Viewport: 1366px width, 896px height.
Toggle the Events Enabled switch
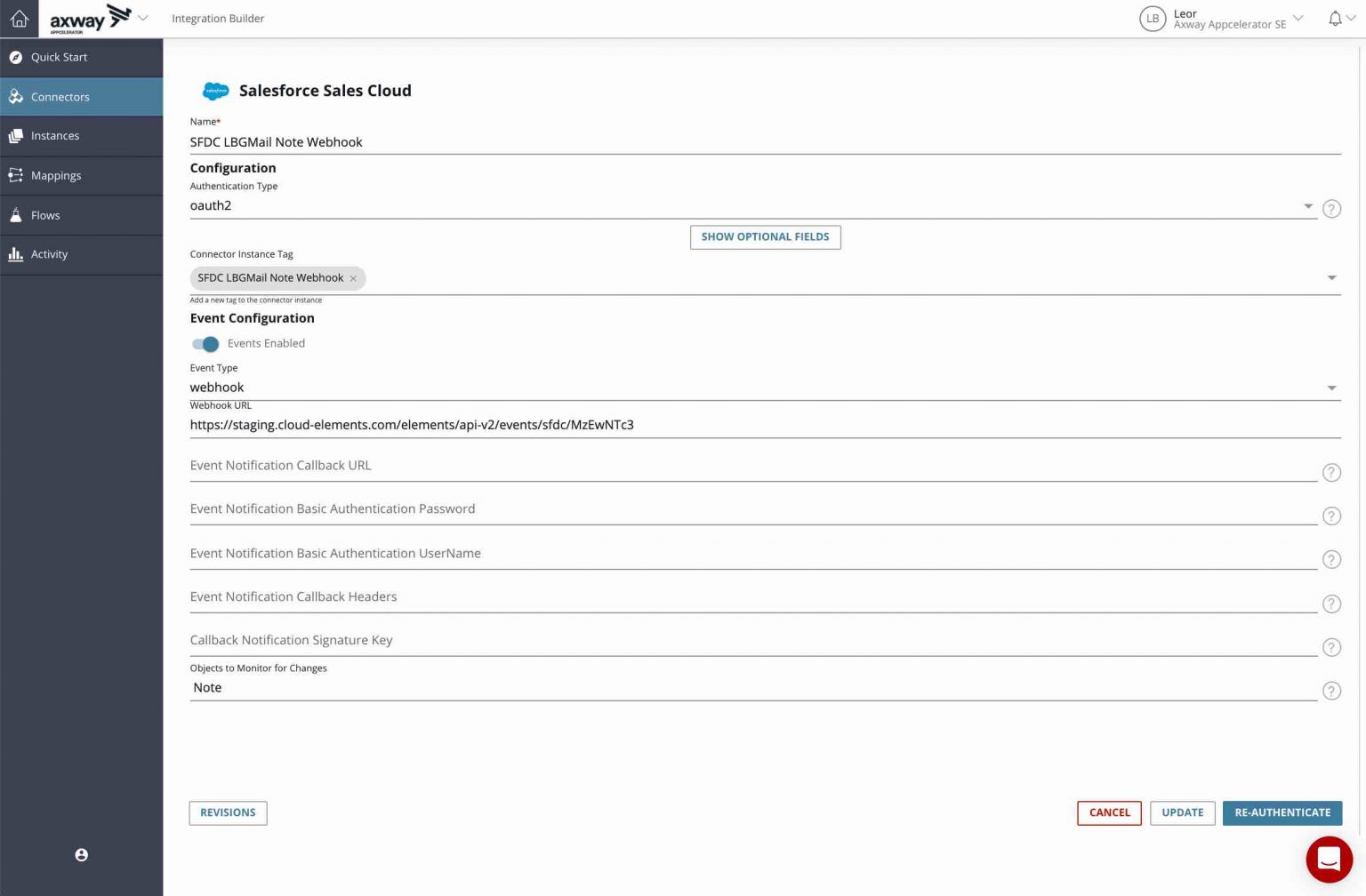tap(205, 344)
